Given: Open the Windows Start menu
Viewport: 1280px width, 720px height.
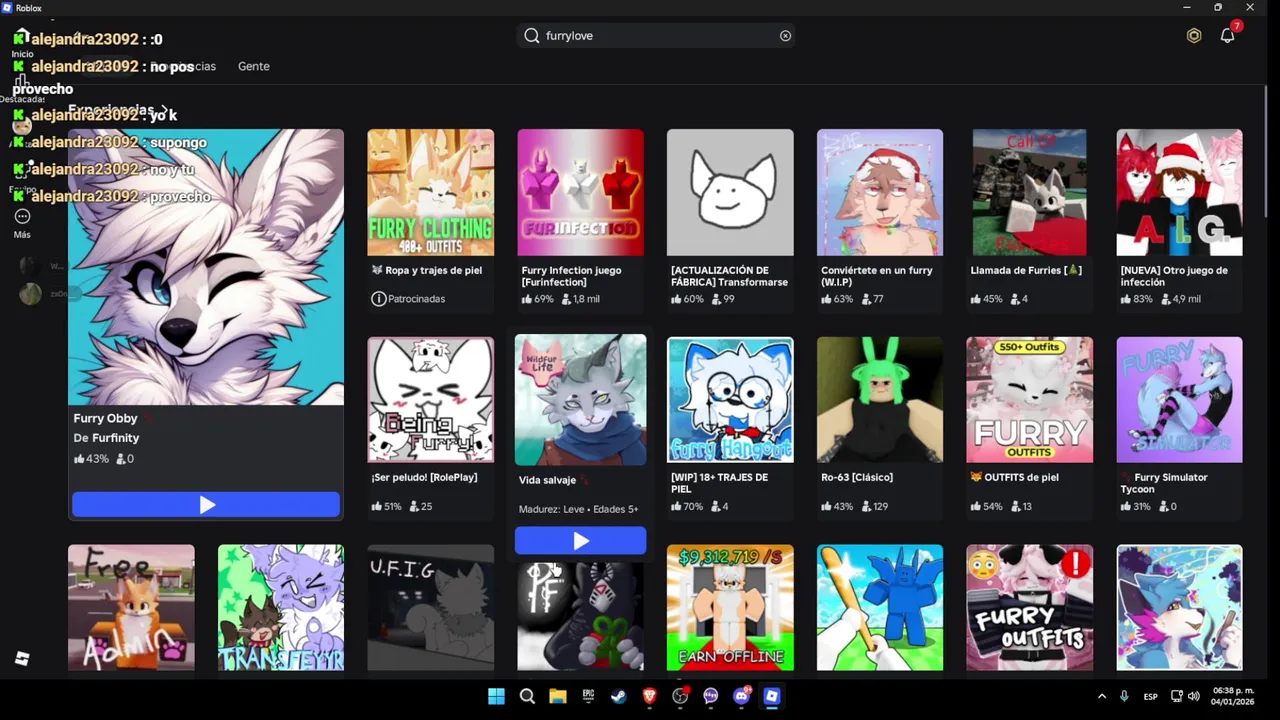Looking at the screenshot, I should (x=496, y=697).
